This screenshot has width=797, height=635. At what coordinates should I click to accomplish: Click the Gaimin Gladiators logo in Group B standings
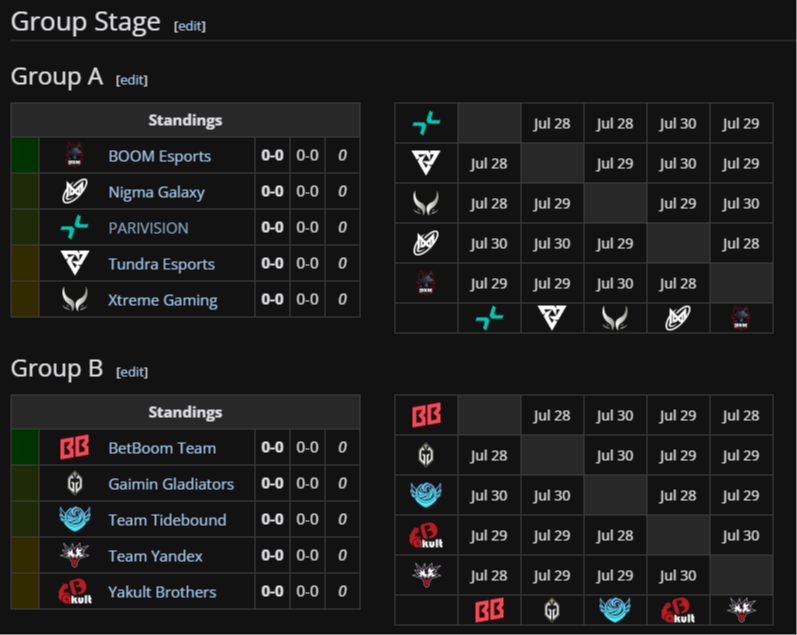(x=75, y=484)
